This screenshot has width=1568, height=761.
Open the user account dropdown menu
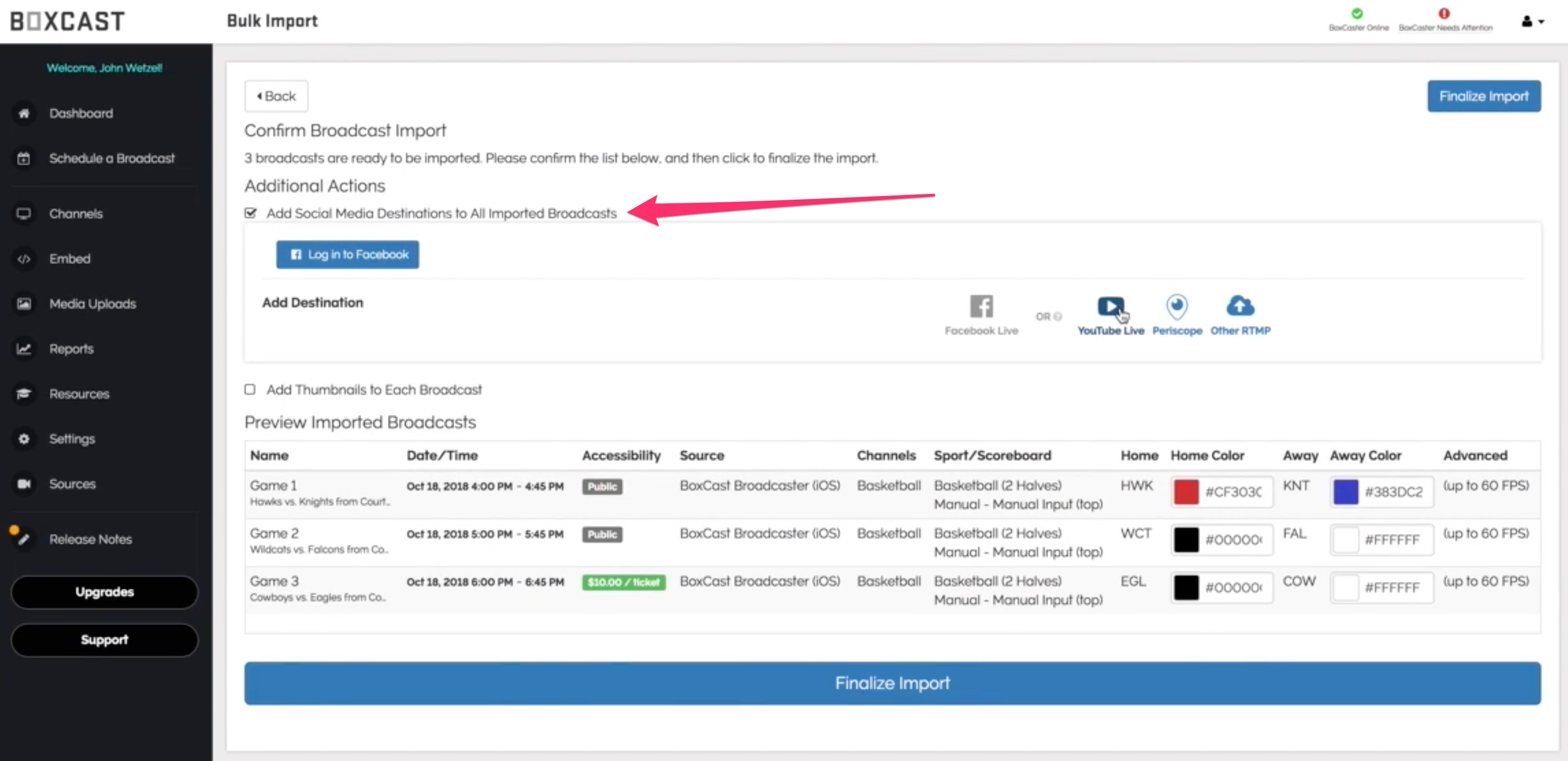[x=1532, y=21]
